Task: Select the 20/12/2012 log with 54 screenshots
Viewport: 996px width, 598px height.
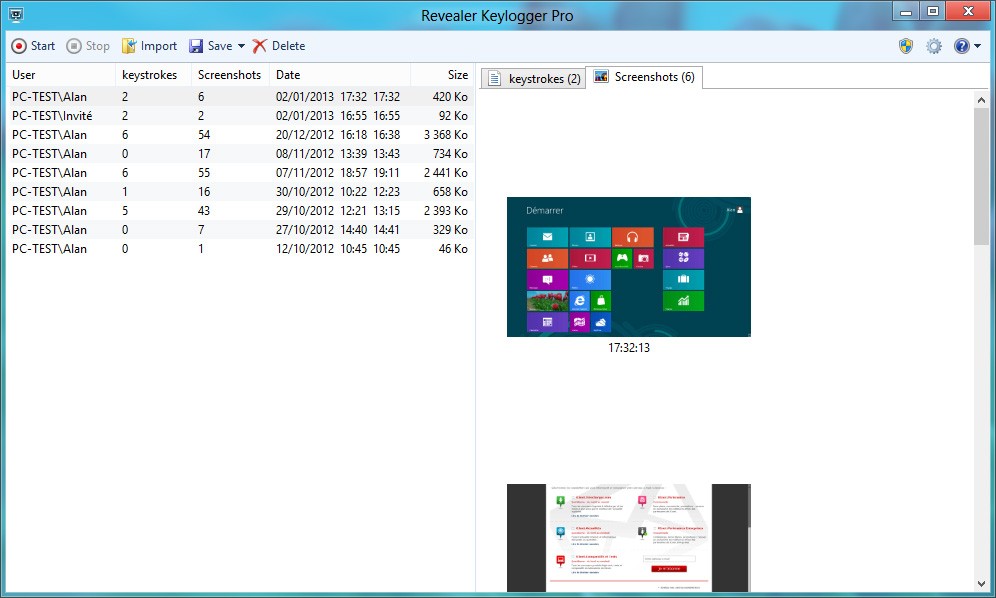Action: 239,135
